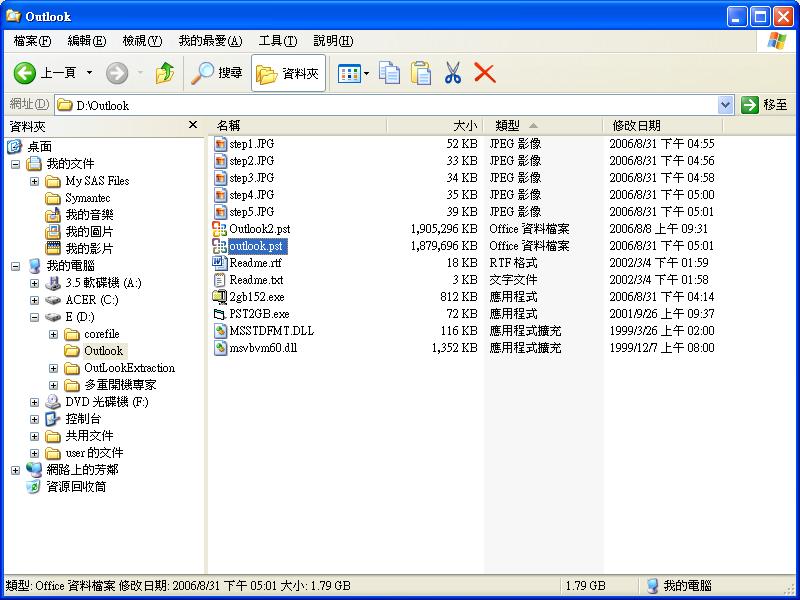Click the 1,905,296 KB size cell
This screenshot has width=800, height=600.
pyautogui.click(x=444, y=229)
